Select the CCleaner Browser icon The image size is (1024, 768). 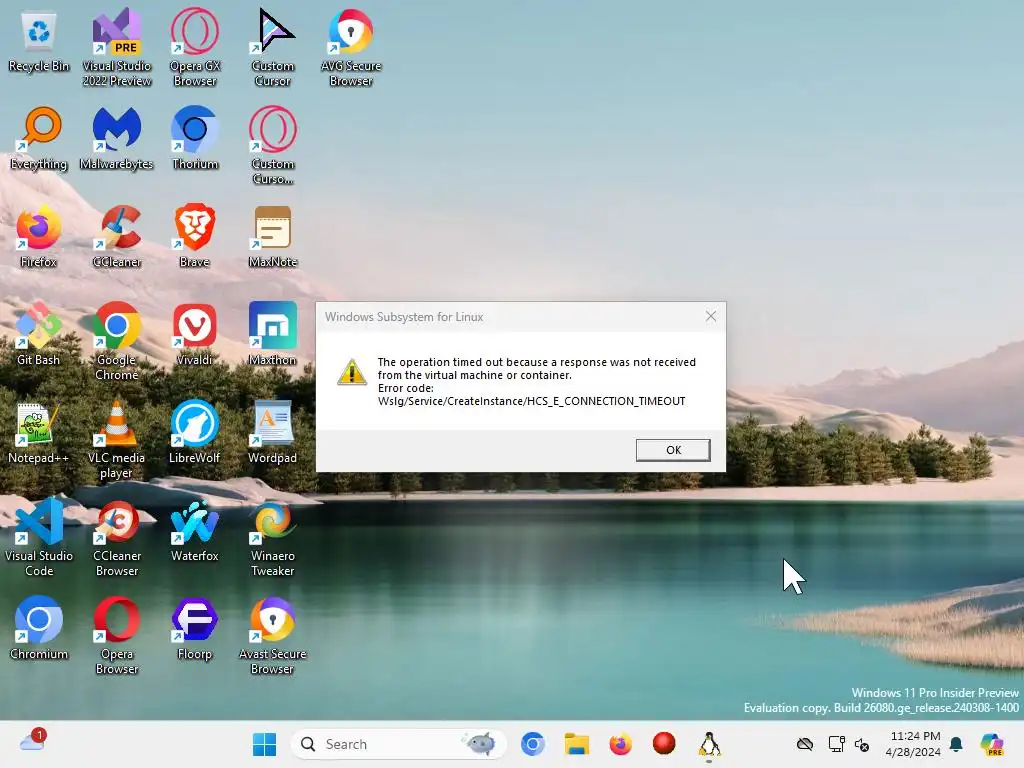117,537
